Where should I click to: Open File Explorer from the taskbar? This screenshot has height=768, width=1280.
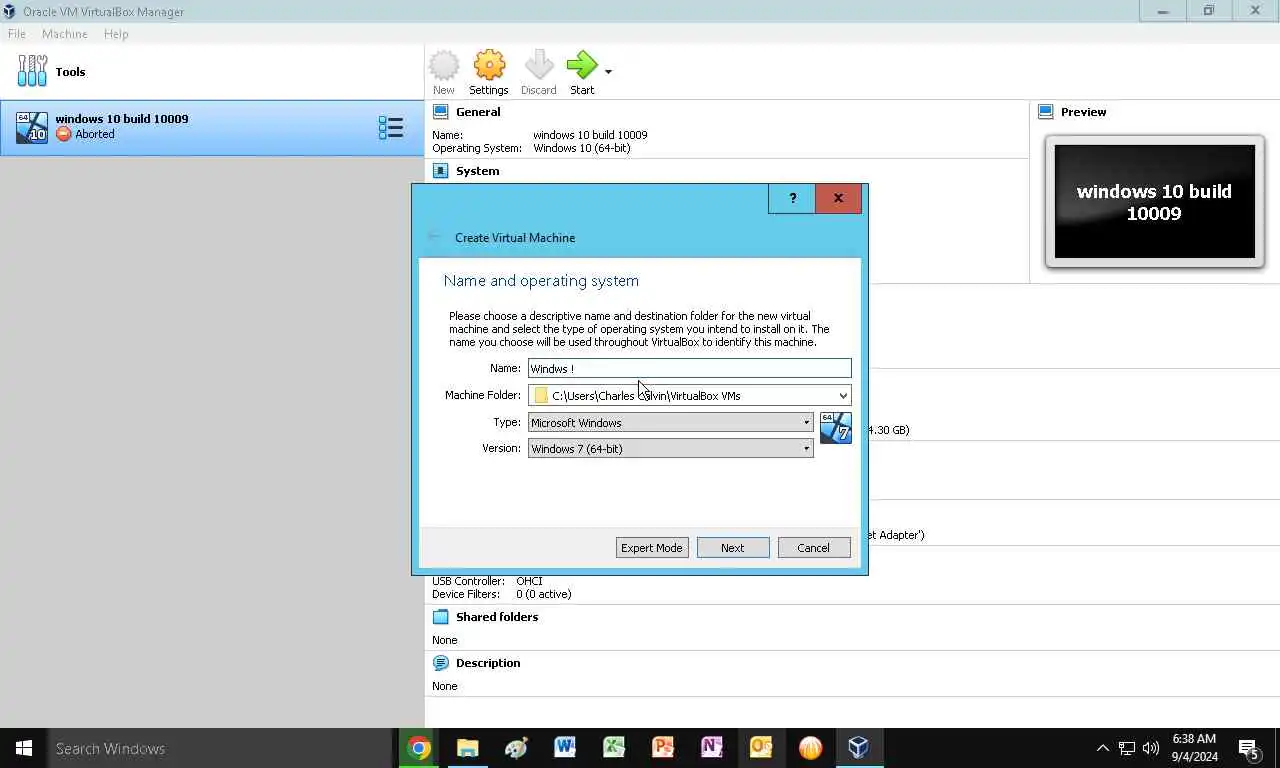point(467,748)
